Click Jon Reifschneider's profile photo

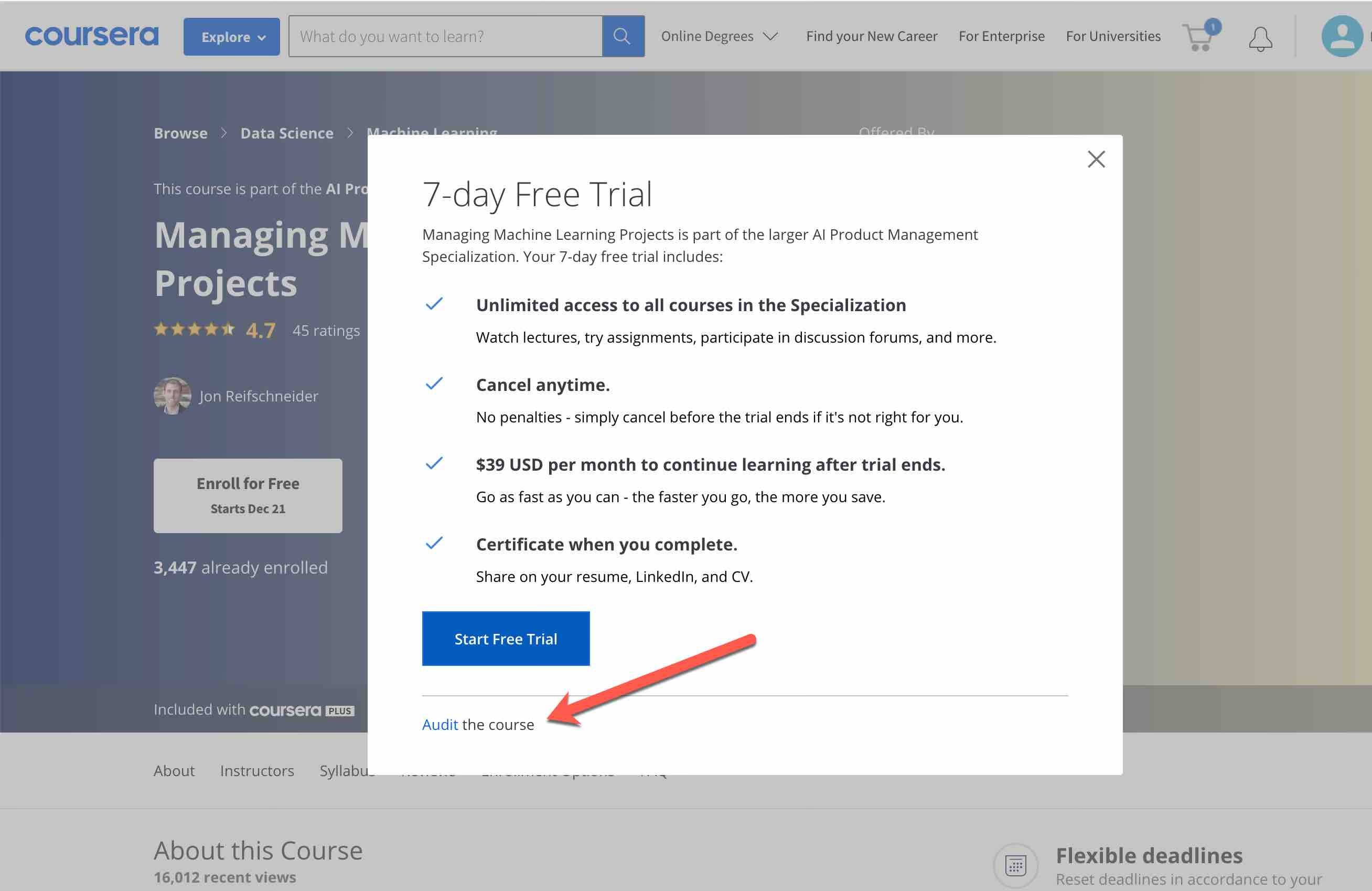[173, 396]
